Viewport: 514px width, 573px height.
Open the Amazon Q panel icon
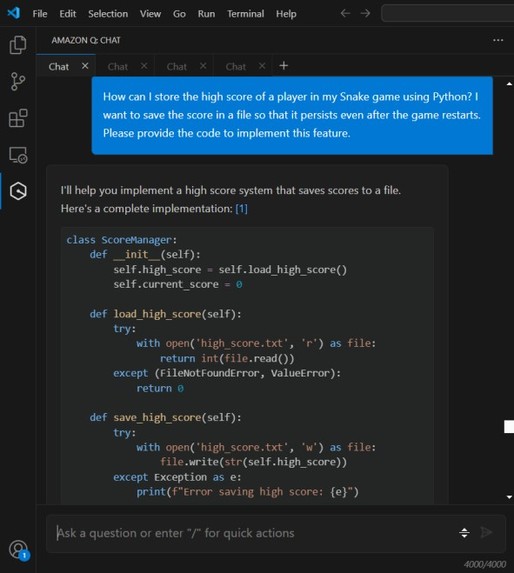pos(18,191)
